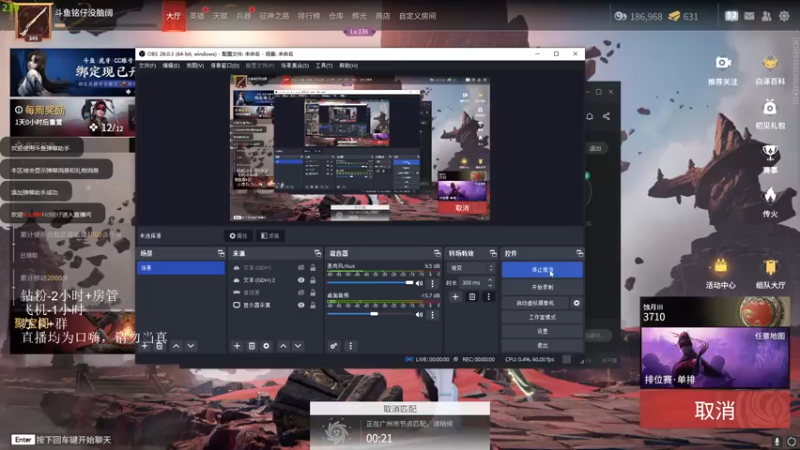Open the 编辑(E) menu in OBS
Viewport: 800px width, 450px height.
click(171, 66)
